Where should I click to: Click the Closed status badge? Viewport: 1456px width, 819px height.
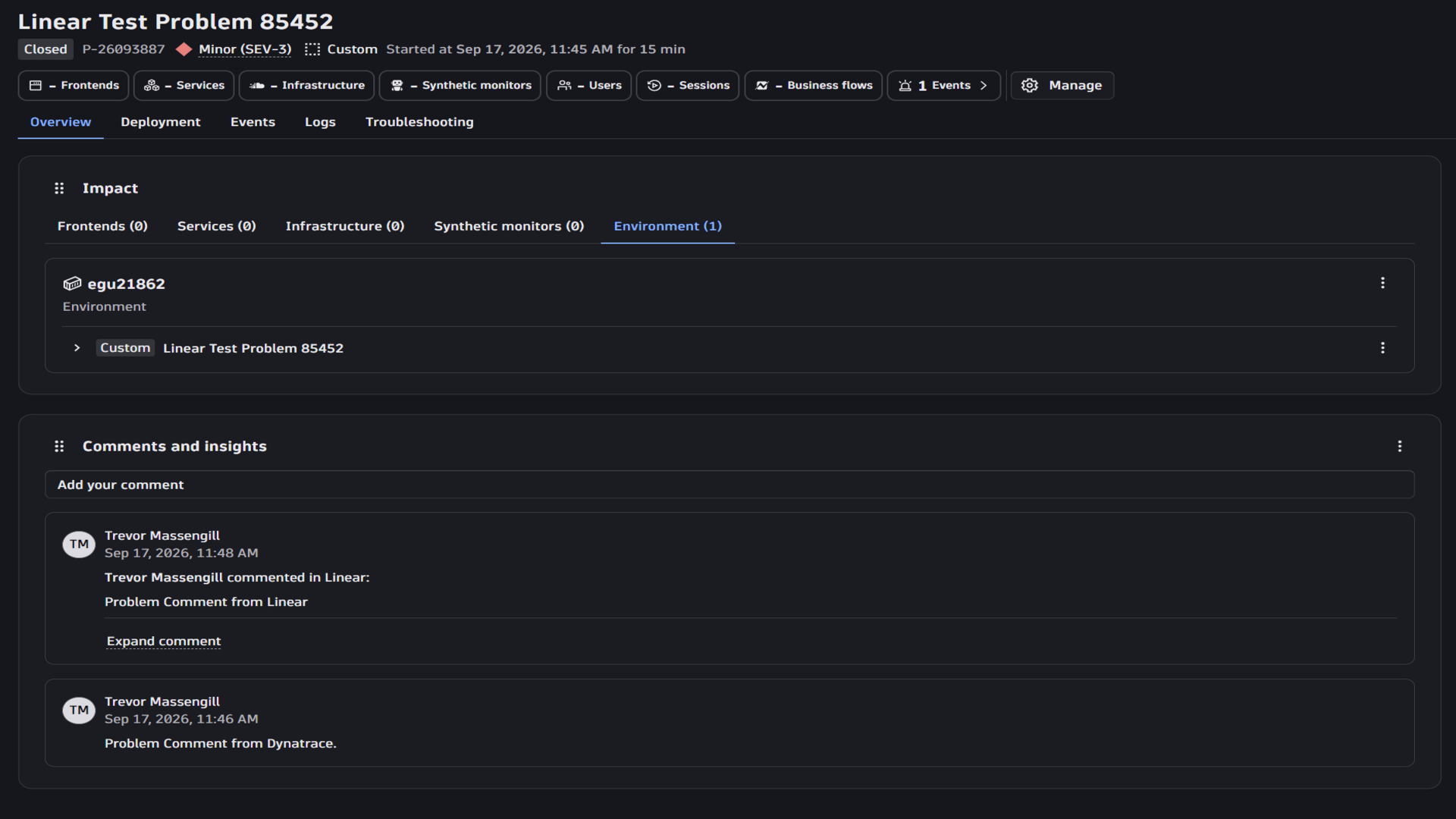pos(45,49)
